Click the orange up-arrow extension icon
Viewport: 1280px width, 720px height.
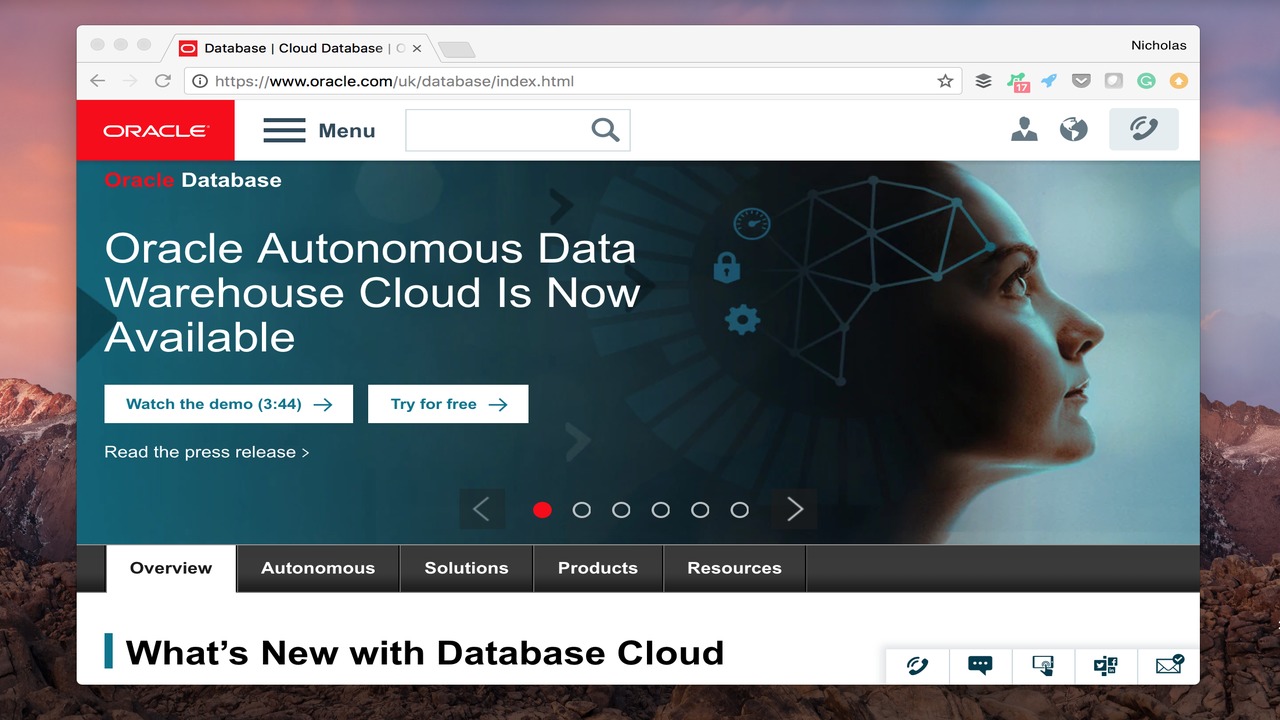[x=1179, y=81]
